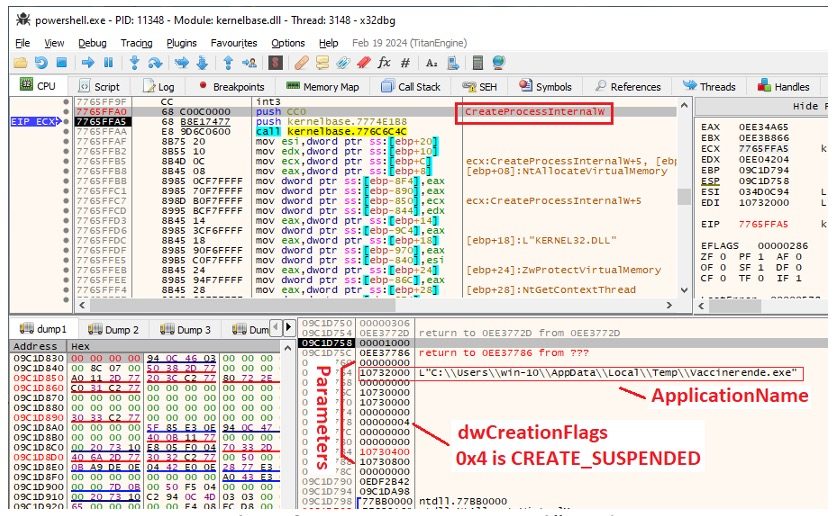
Task: Open the Options menu
Action: 288,43
